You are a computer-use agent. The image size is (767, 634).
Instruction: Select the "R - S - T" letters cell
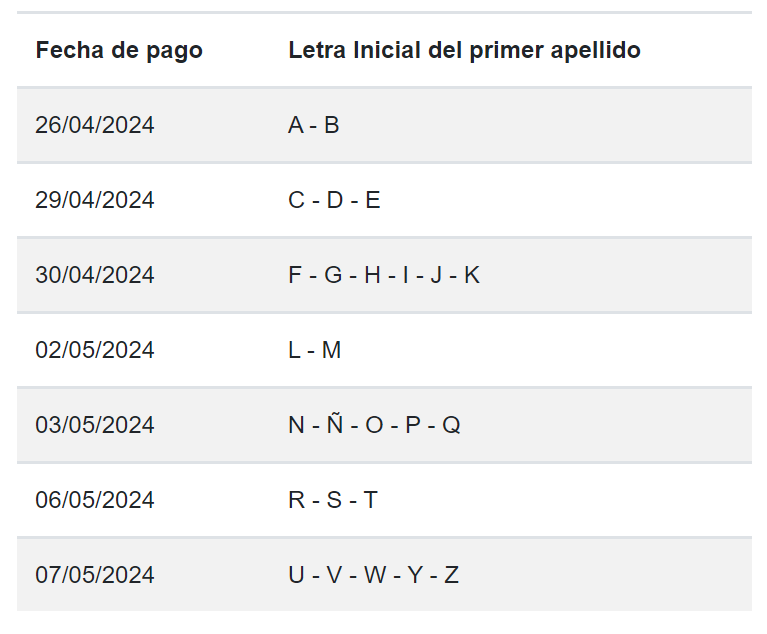pyautogui.click(x=333, y=500)
